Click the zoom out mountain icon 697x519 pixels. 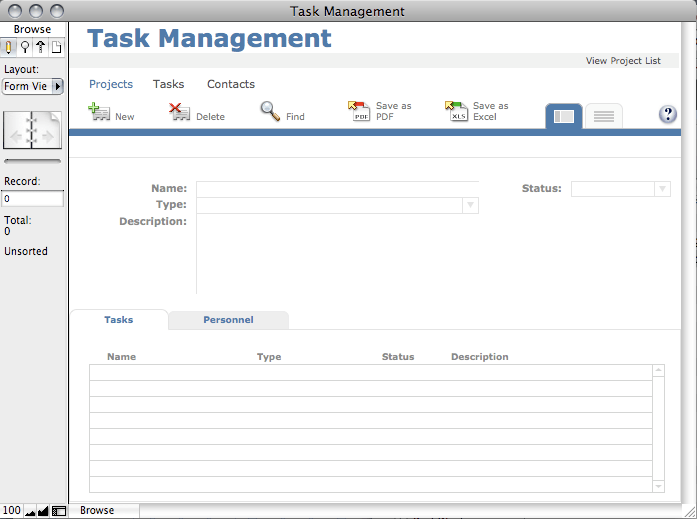click(30, 511)
